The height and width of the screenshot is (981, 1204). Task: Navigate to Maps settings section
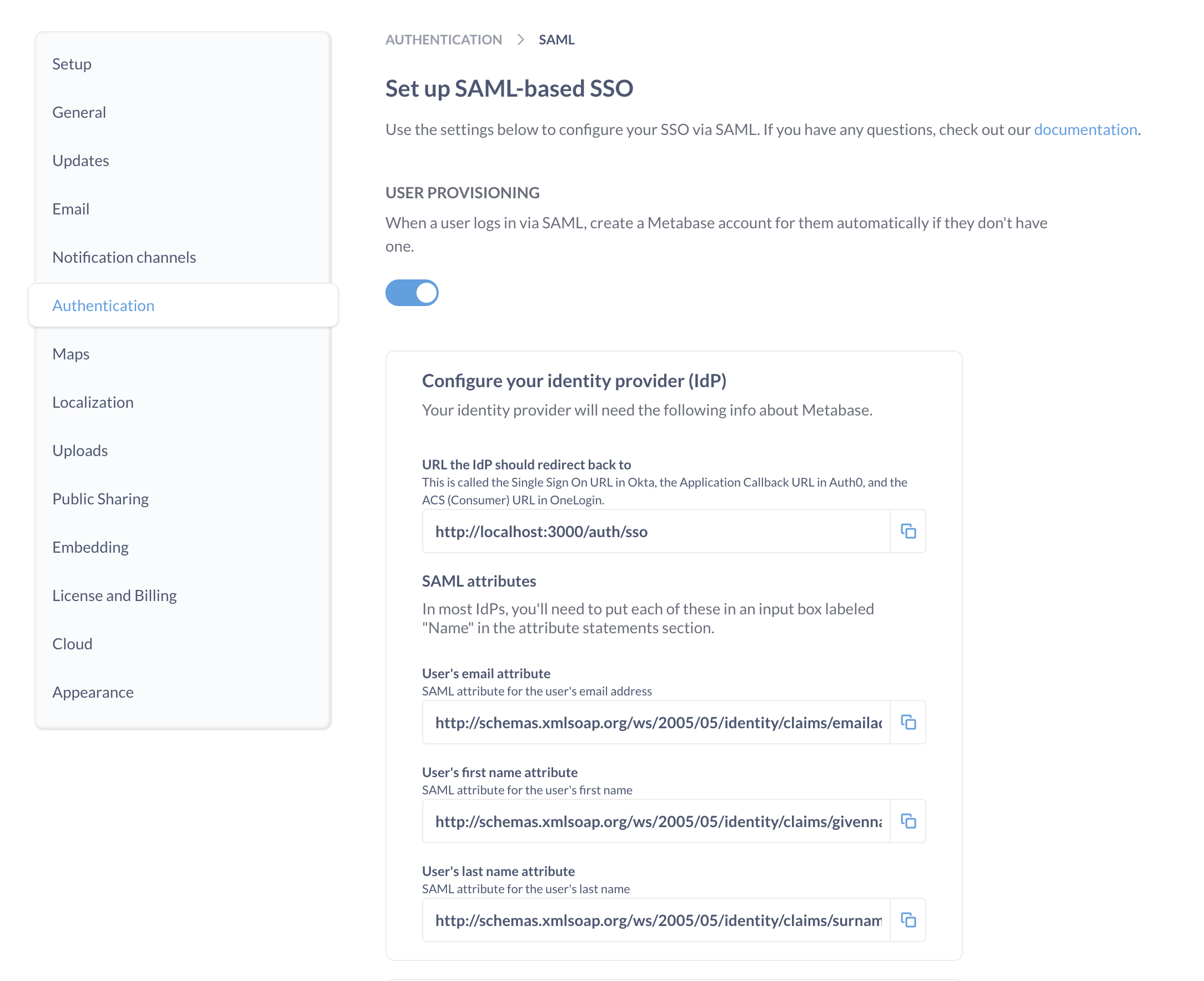pos(70,353)
